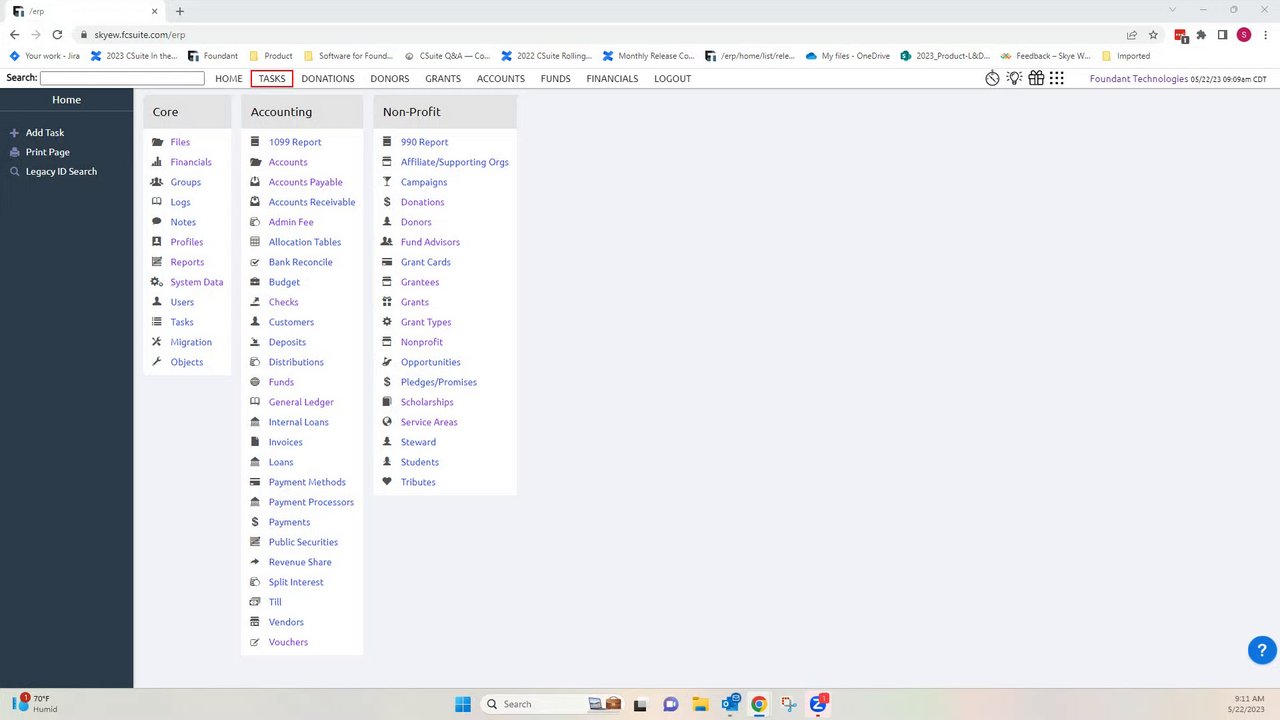Click the browser address bar URL
The width and height of the screenshot is (1280, 720).
click(x=139, y=35)
